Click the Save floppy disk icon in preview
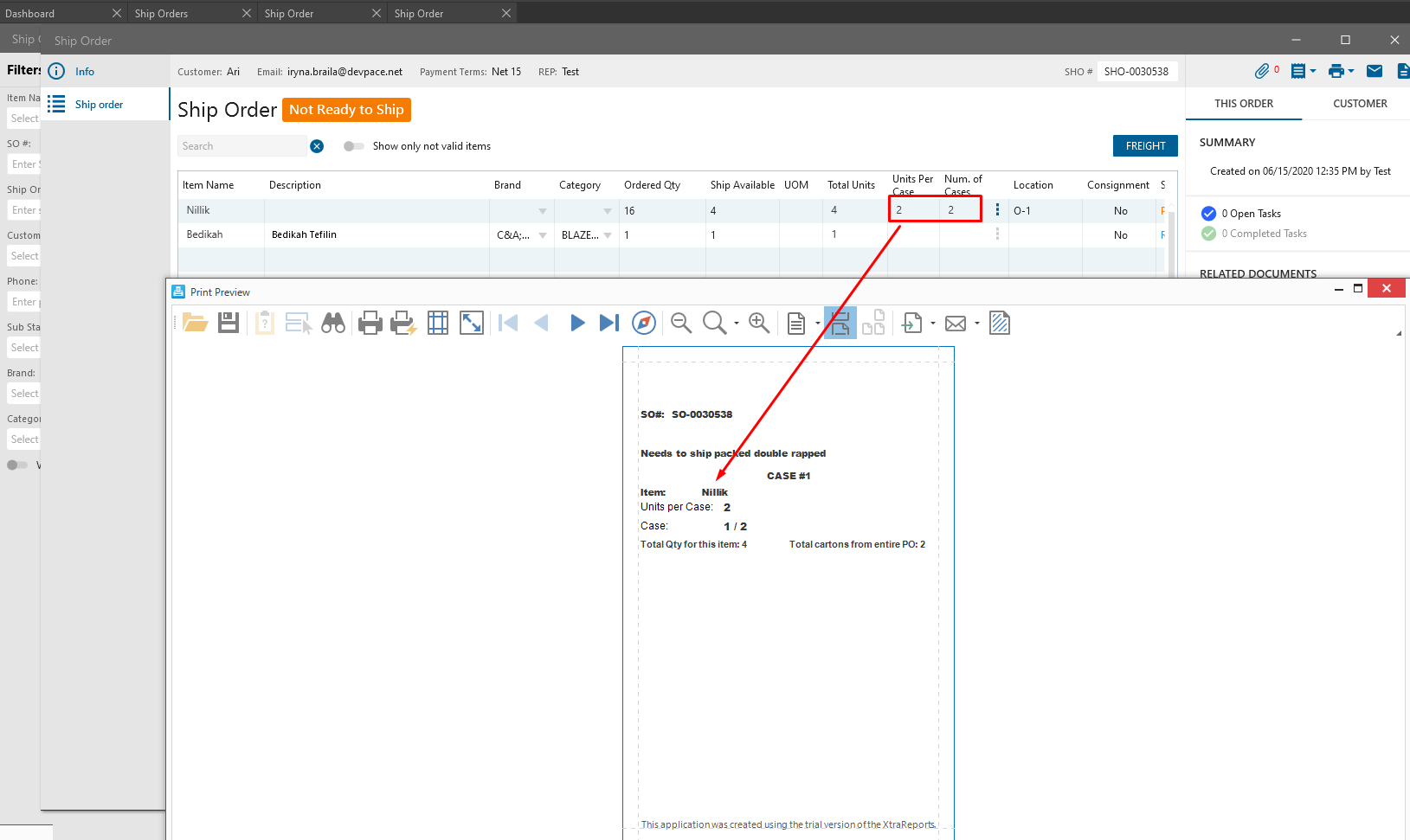The height and width of the screenshot is (840, 1410). (x=229, y=324)
